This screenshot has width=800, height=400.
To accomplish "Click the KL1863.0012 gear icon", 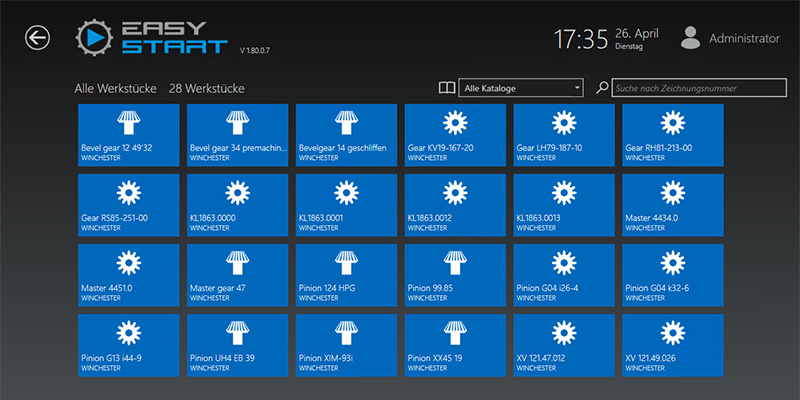I will tap(455, 193).
